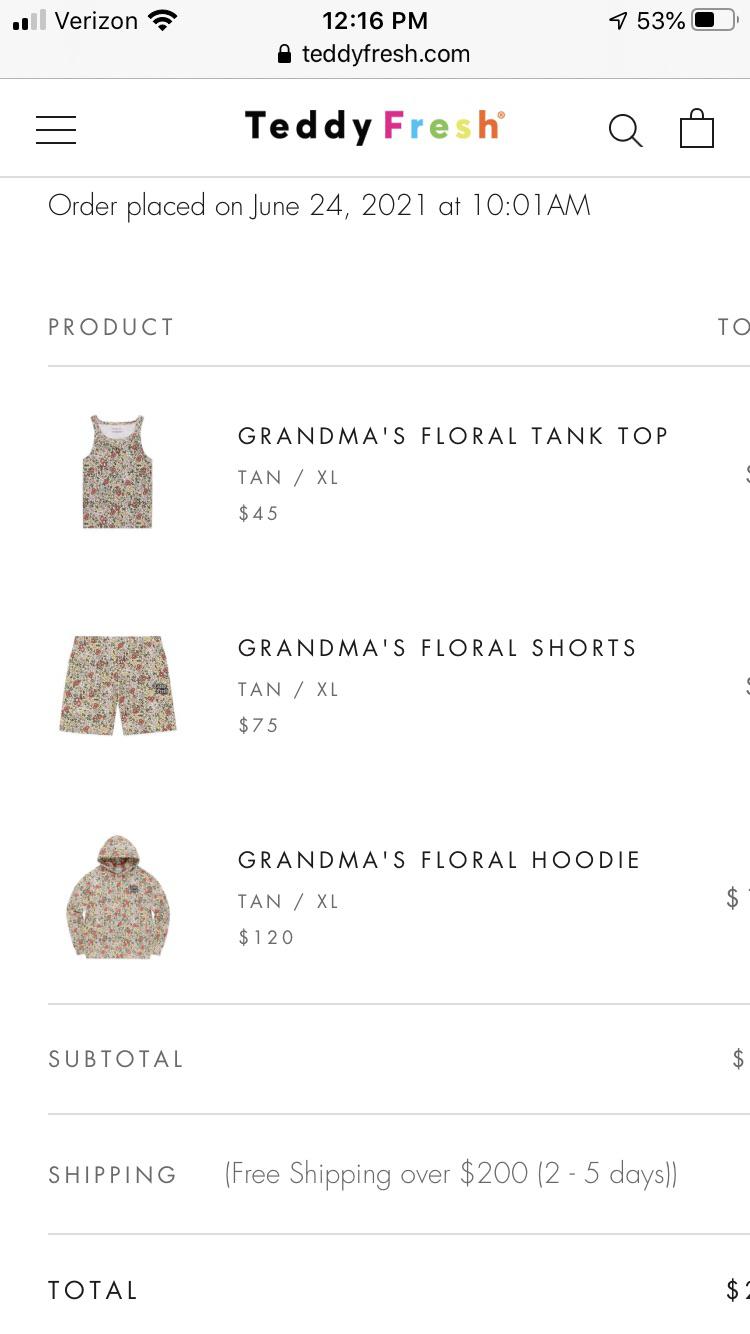Tap the battery icon in status bar
Viewport: 750px width, 1334px height.
point(713,20)
